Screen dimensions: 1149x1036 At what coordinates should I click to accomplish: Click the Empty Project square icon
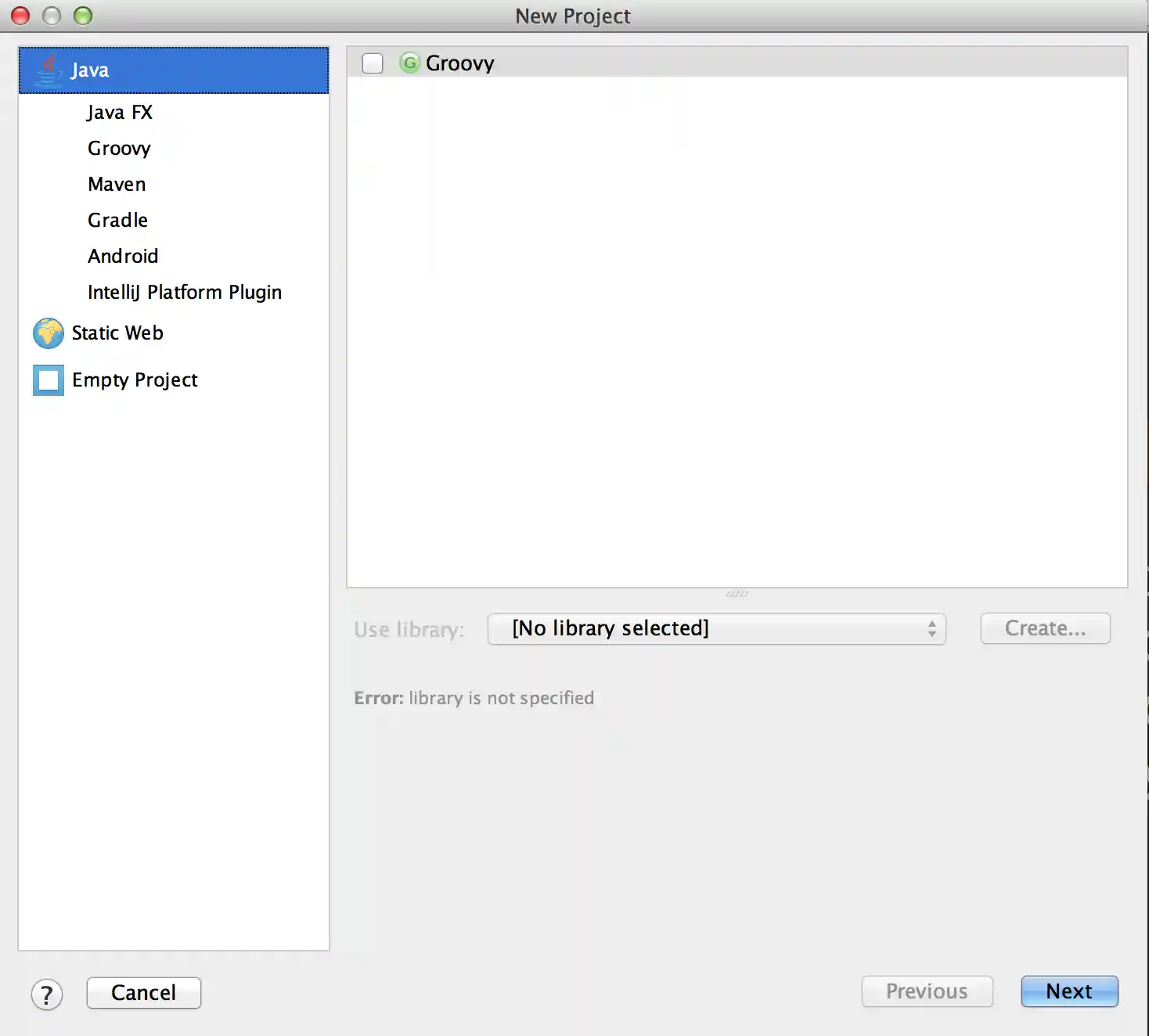[49, 380]
